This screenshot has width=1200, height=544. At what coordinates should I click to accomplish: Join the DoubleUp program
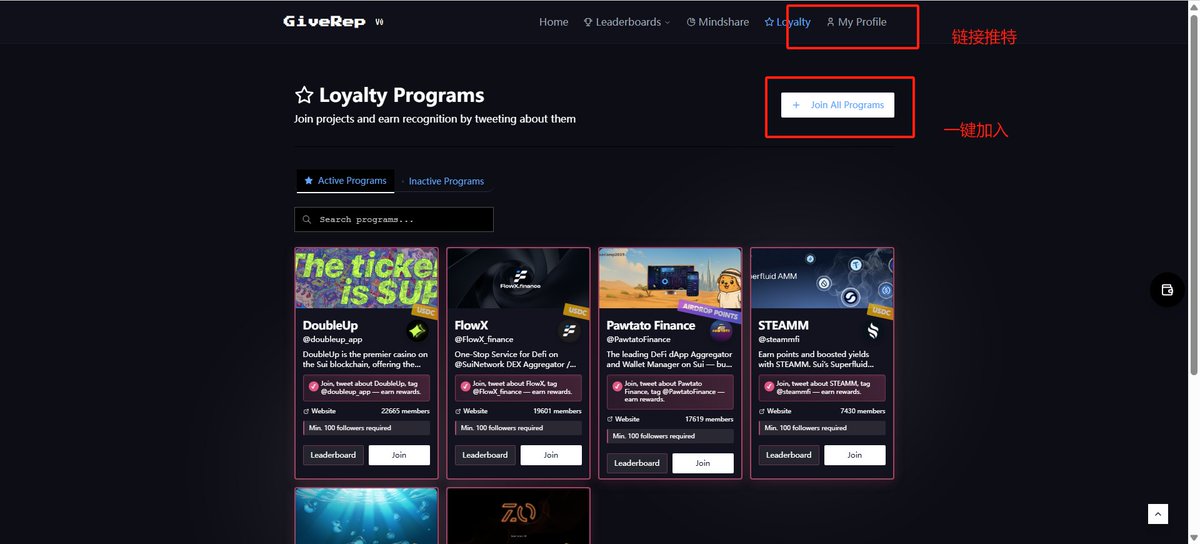point(399,455)
